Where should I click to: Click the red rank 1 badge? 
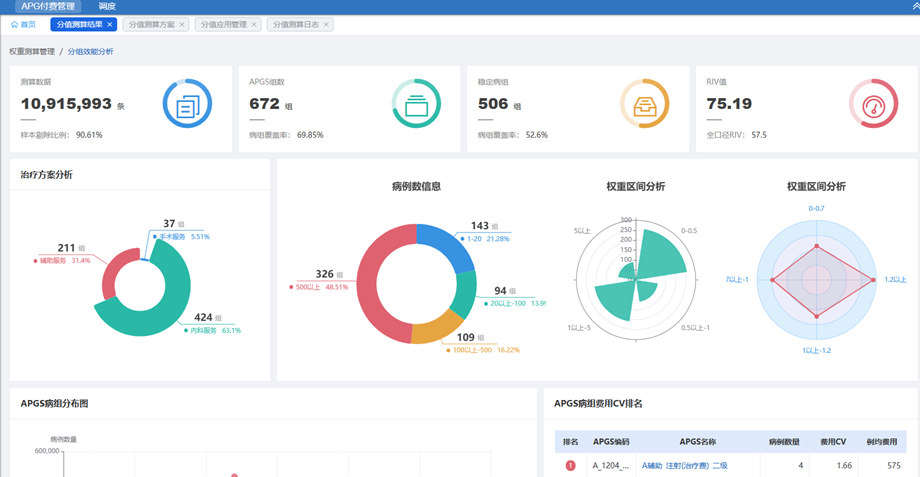[571, 465]
